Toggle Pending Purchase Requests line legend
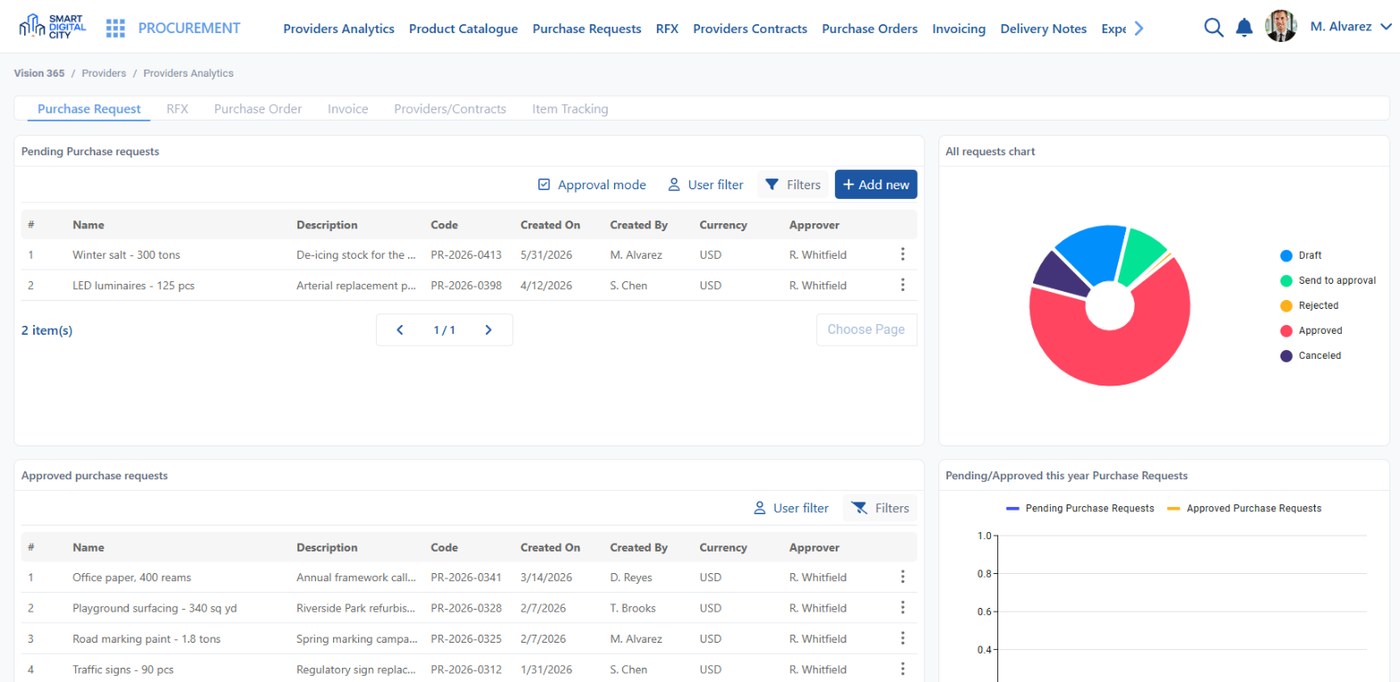 click(1080, 509)
